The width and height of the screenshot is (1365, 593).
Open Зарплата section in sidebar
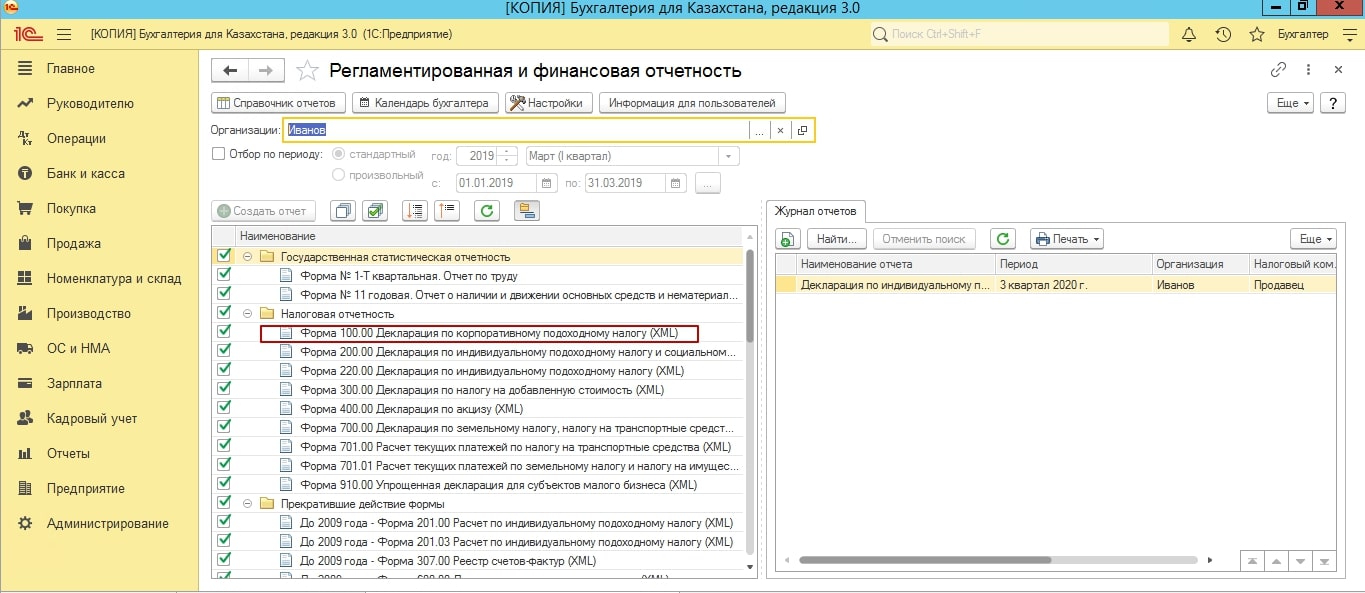tap(74, 384)
